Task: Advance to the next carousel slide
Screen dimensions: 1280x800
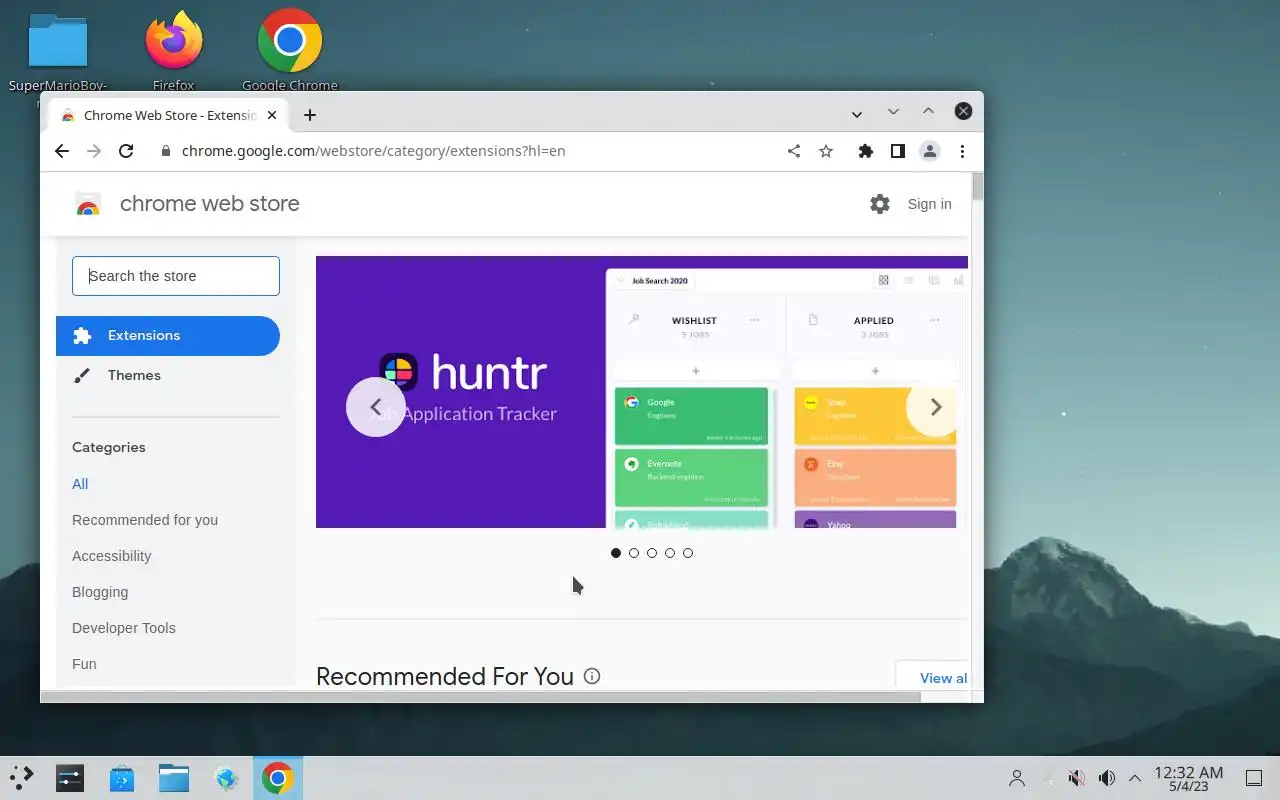Action: tap(936, 407)
